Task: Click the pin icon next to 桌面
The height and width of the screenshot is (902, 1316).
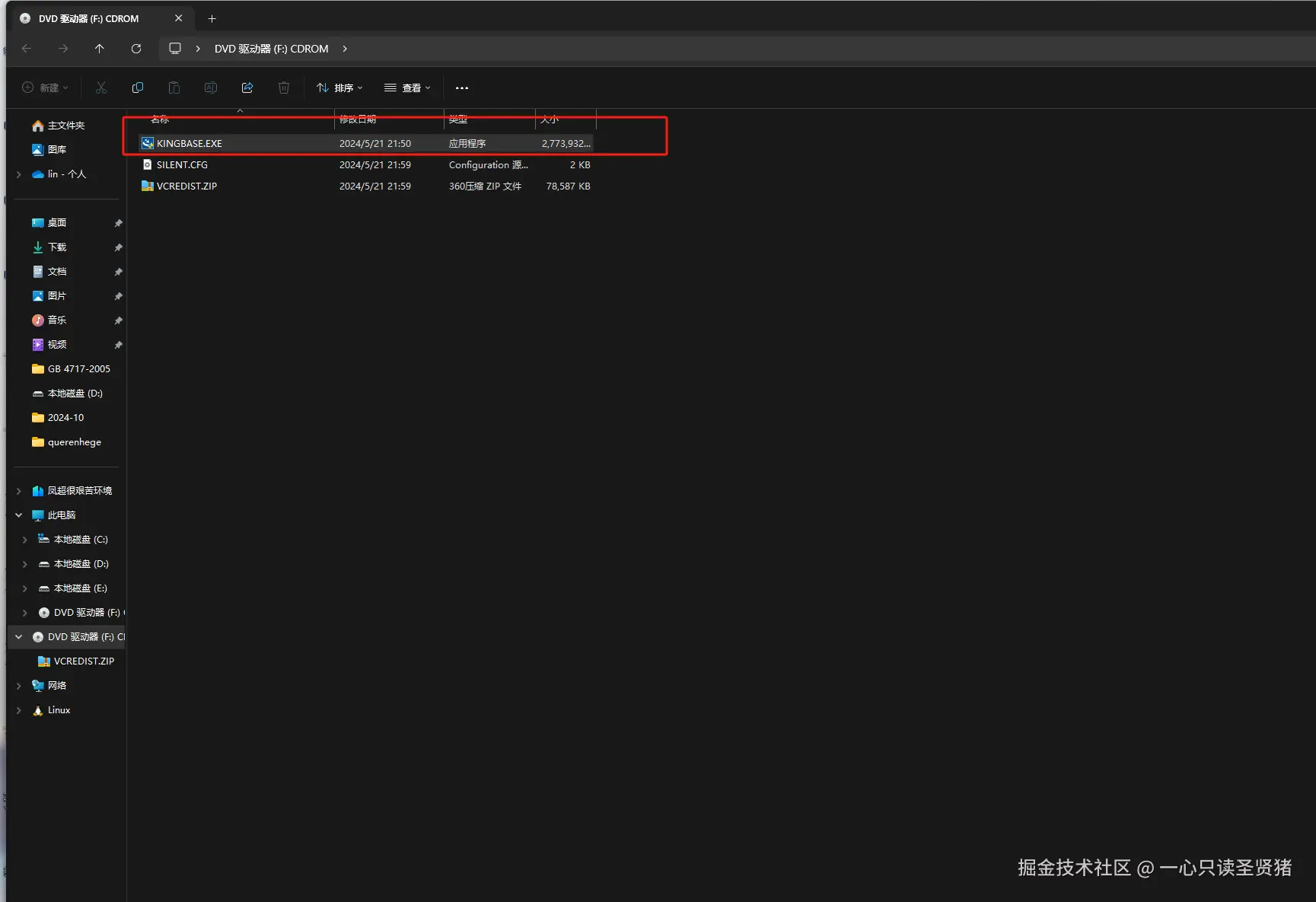Action: pos(118,223)
